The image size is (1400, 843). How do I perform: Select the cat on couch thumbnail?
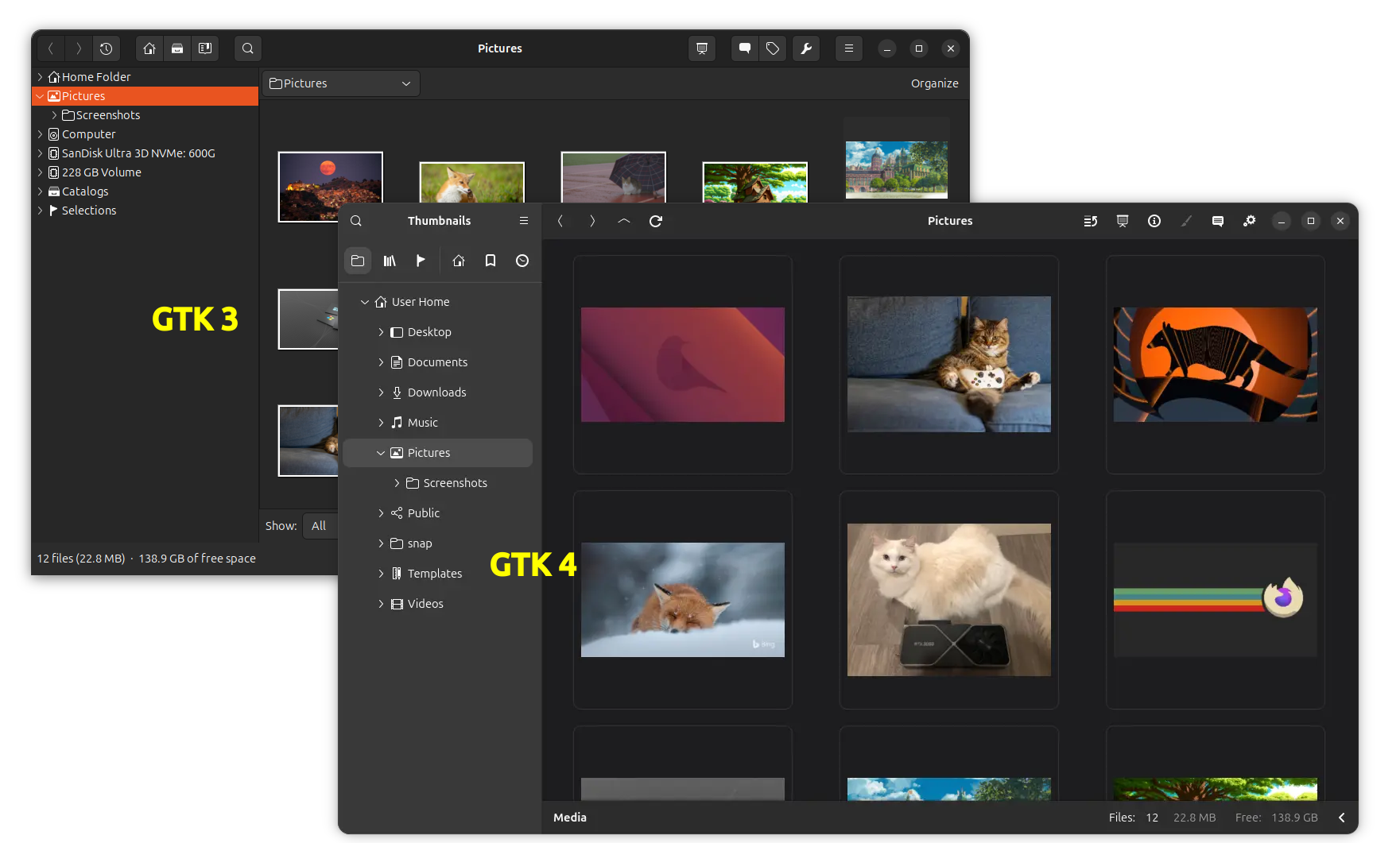(x=948, y=365)
